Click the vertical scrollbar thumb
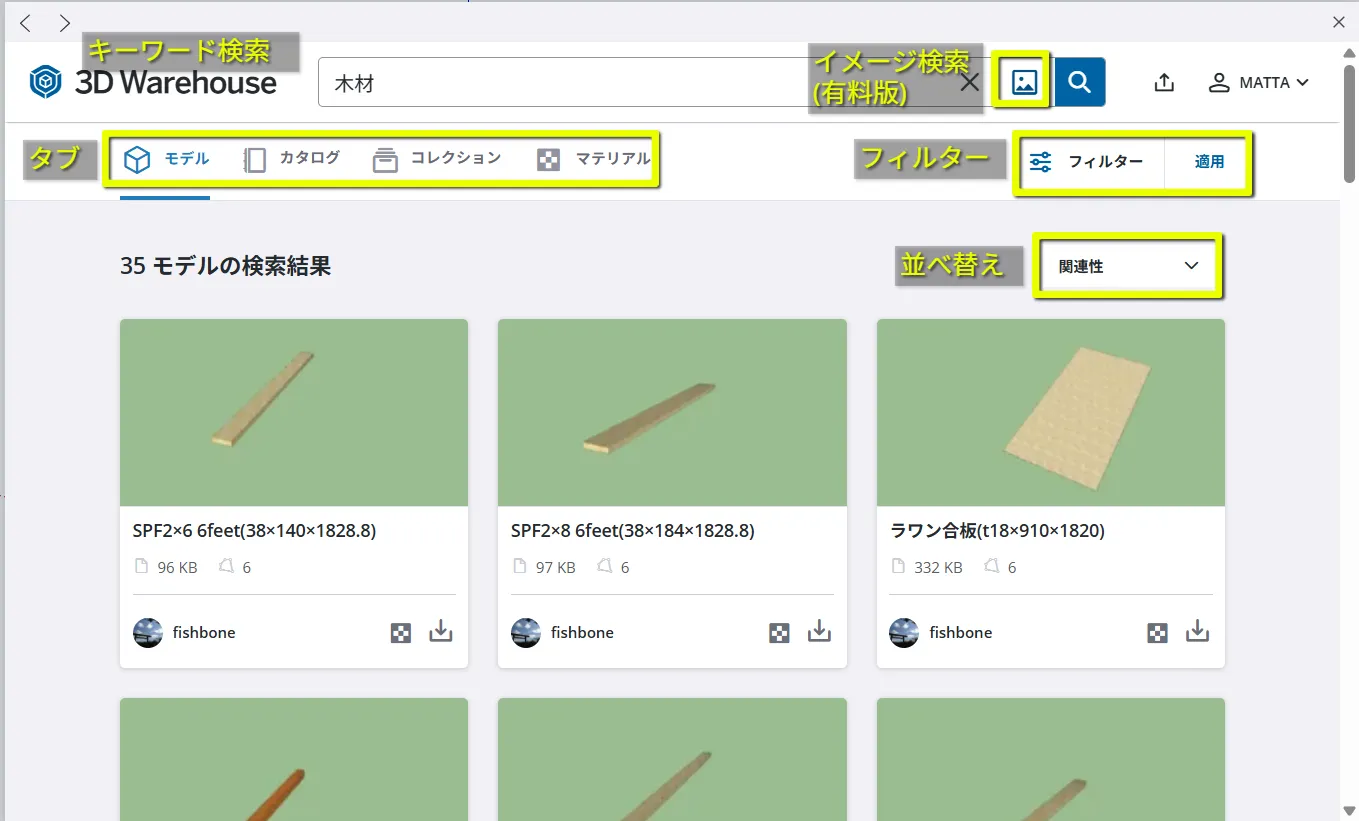1359x821 pixels. tap(1349, 123)
